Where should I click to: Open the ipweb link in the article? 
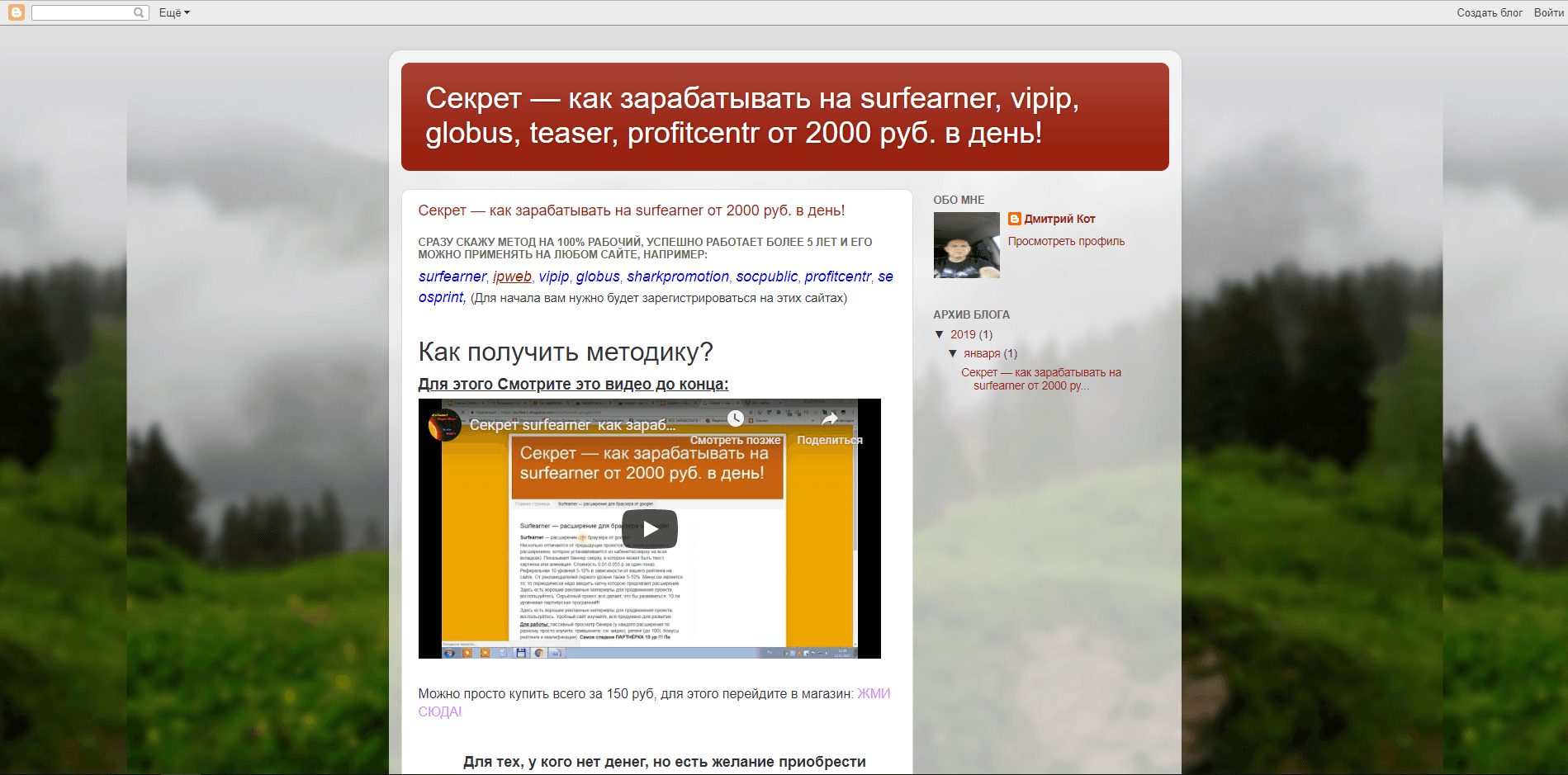tap(511, 276)
